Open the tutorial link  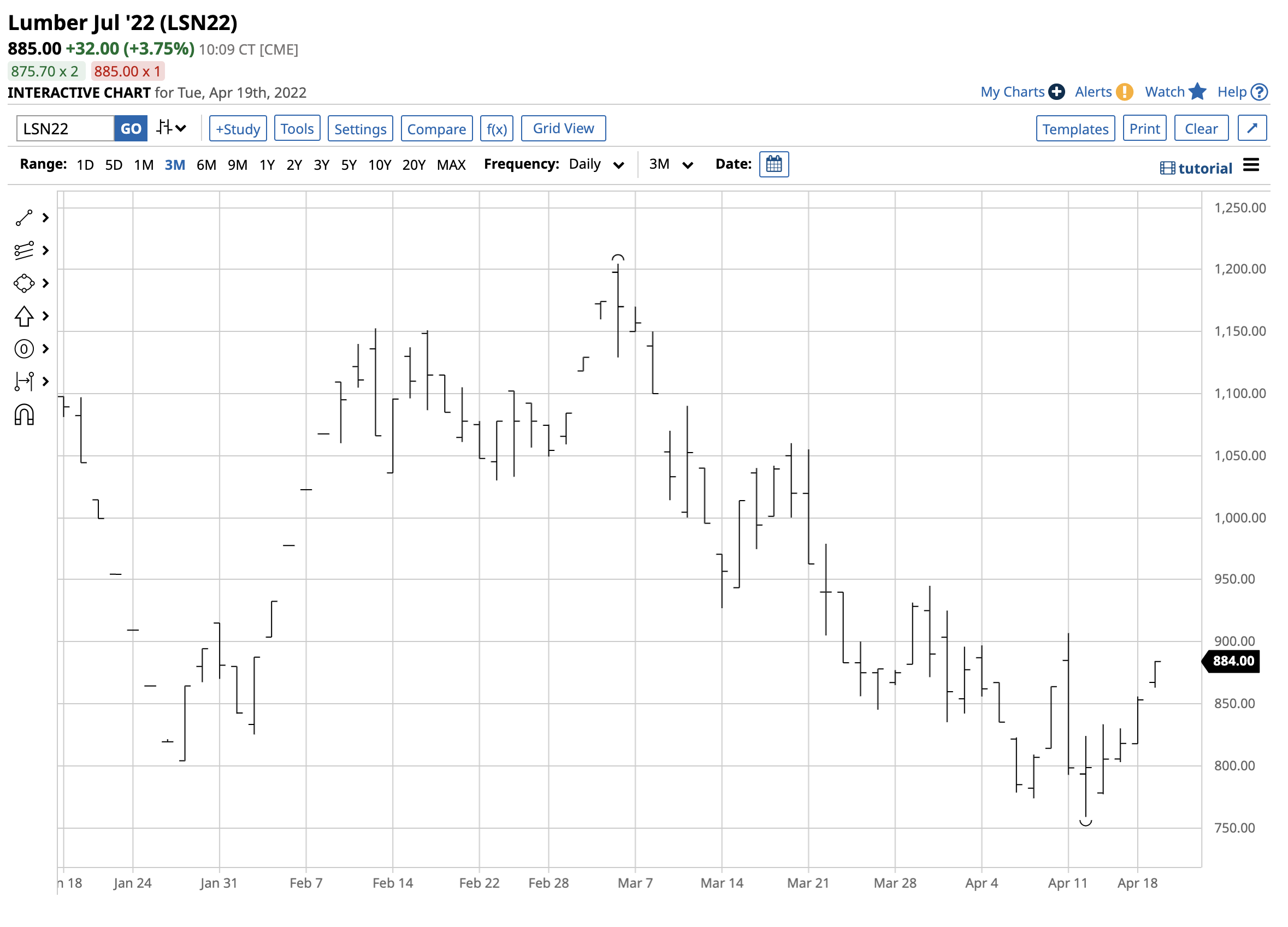click(1196, 168)
